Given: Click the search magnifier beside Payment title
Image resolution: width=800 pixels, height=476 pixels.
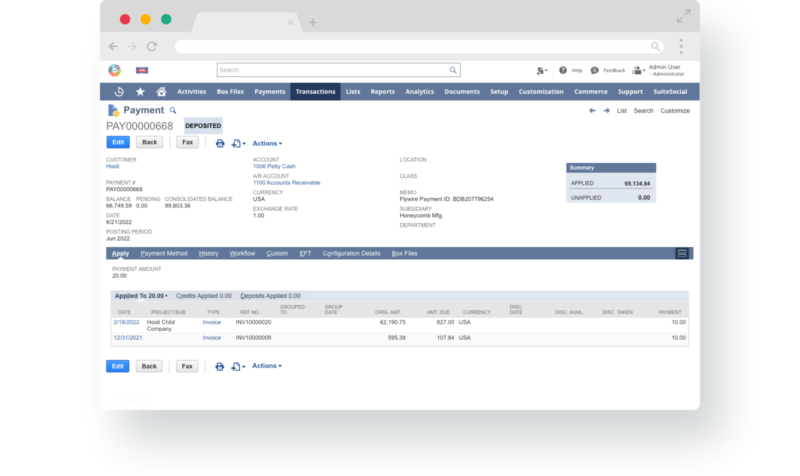Looking at the screenshot, I should (x=172, y=110).
